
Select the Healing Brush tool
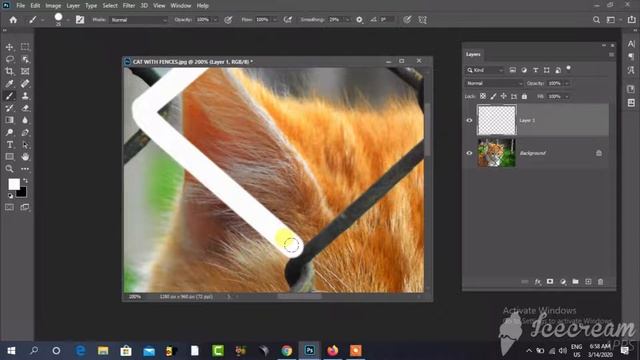coord(25,84)
